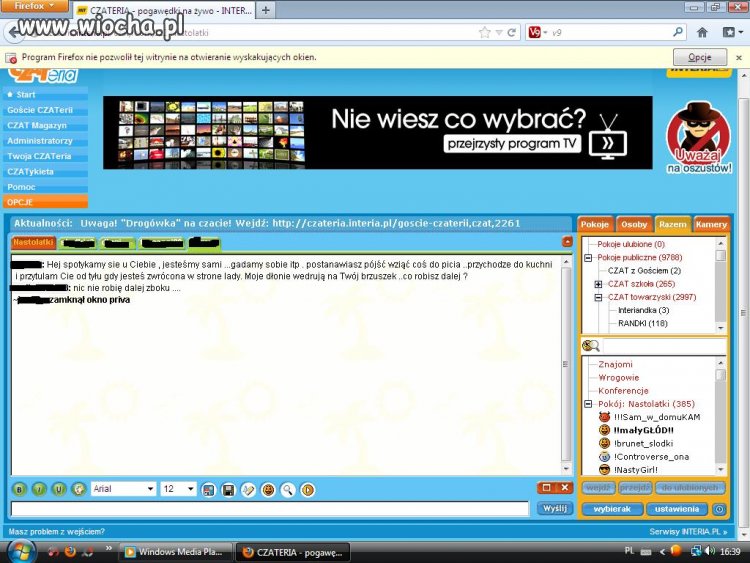
Task: Switch to the Pokoje tab
Action: click(595, 224)
